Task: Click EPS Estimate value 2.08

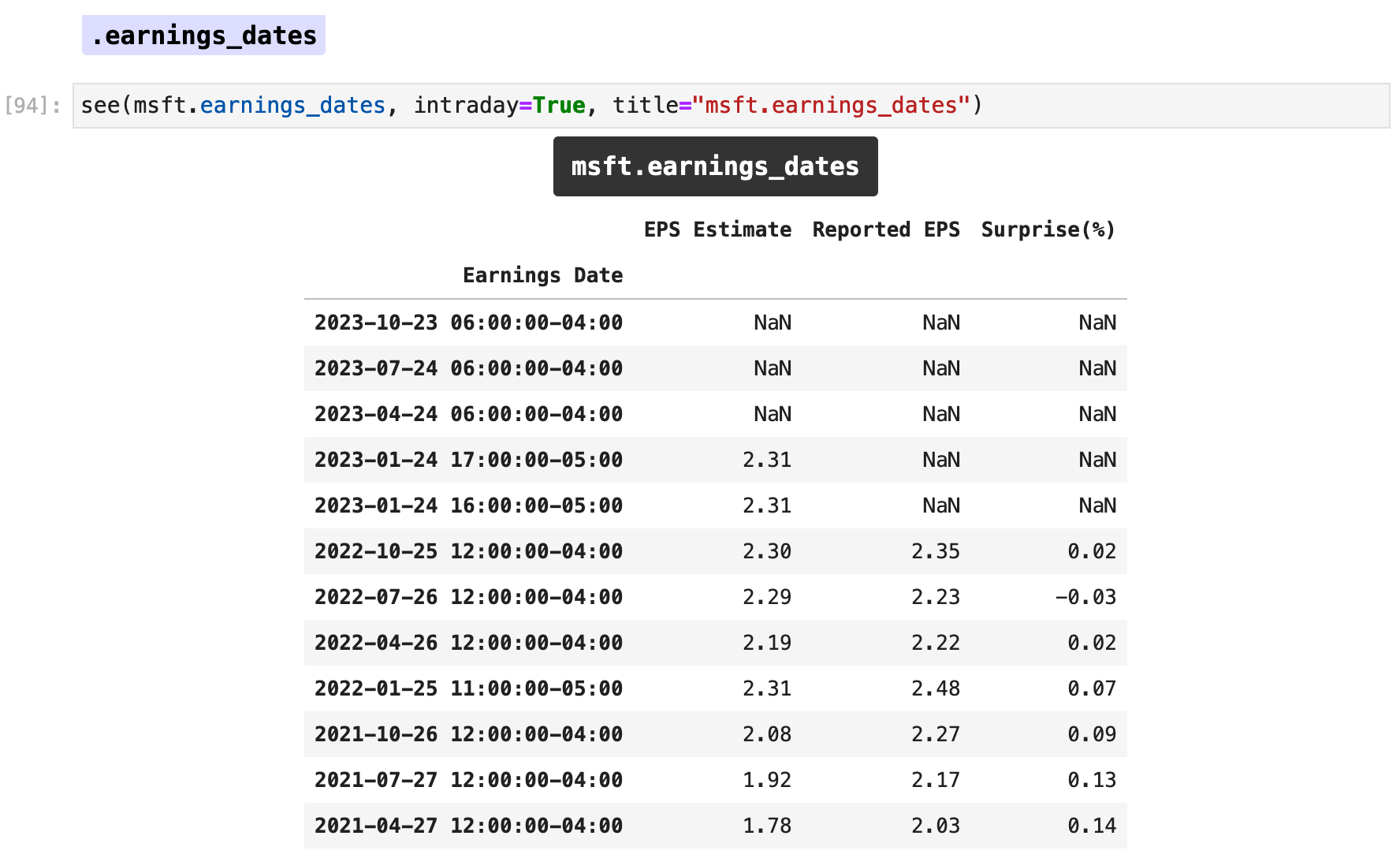Action: point(767,734)
